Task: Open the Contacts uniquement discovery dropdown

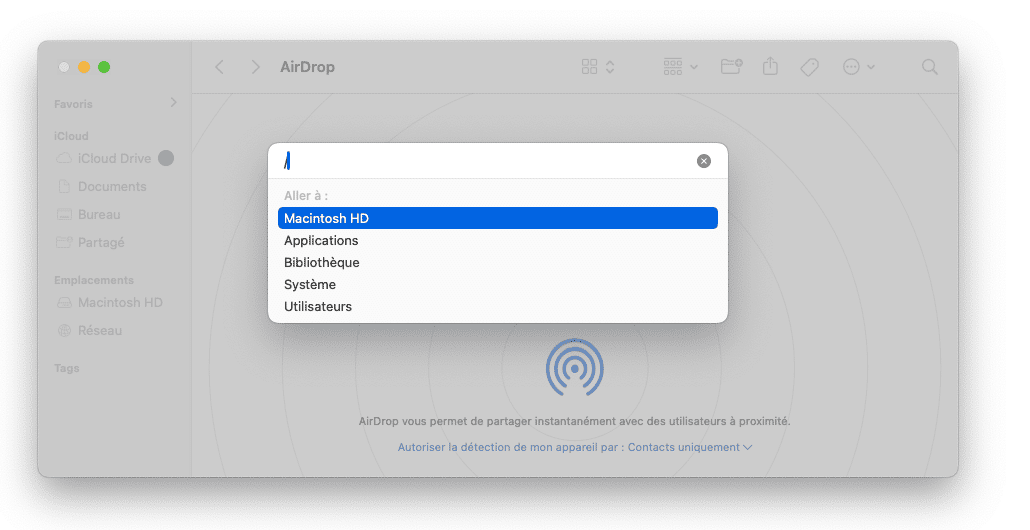Action: (x=690, y=447)
